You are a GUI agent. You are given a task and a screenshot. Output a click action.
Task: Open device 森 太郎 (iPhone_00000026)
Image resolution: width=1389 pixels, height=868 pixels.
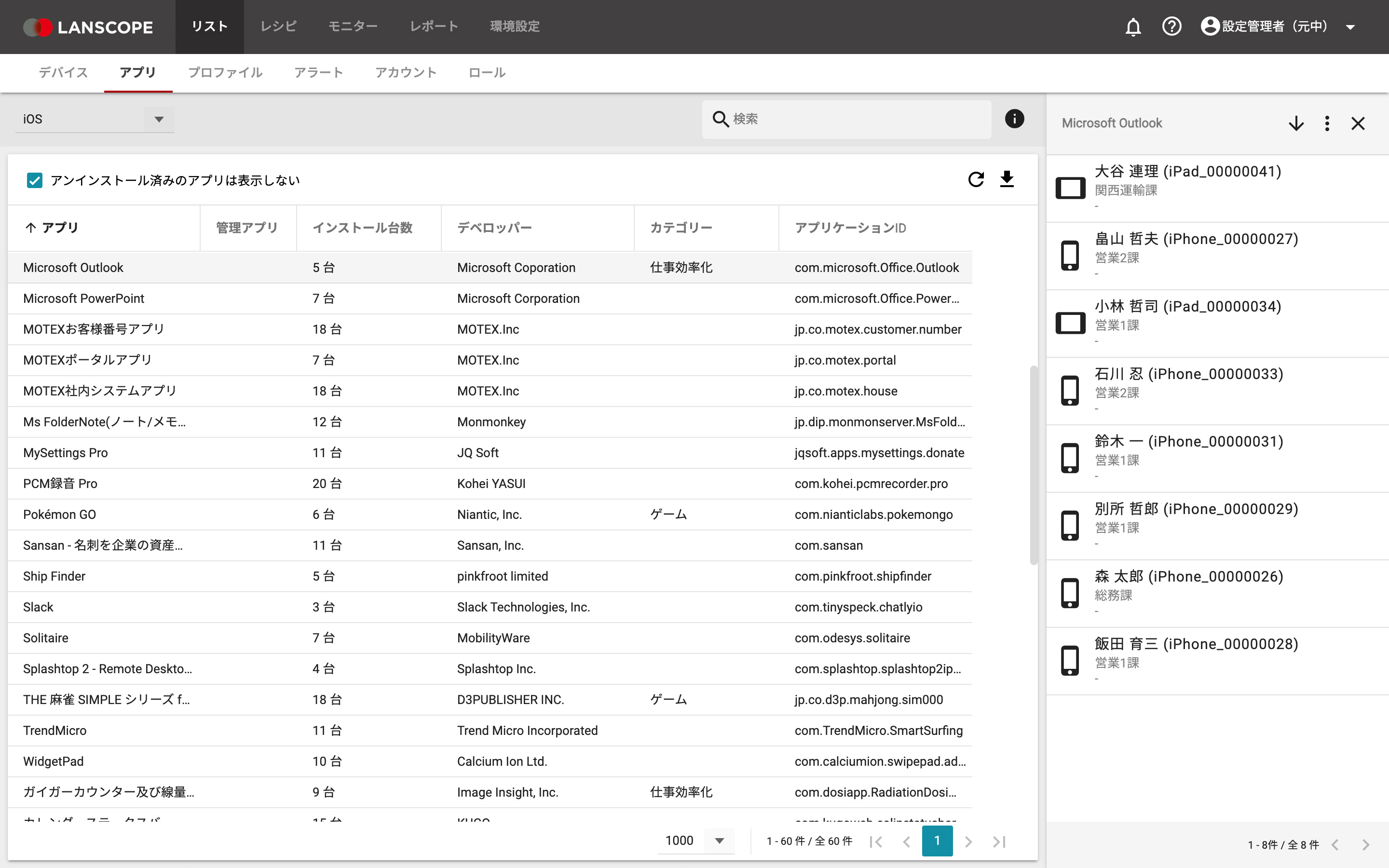coord(1217,594)
